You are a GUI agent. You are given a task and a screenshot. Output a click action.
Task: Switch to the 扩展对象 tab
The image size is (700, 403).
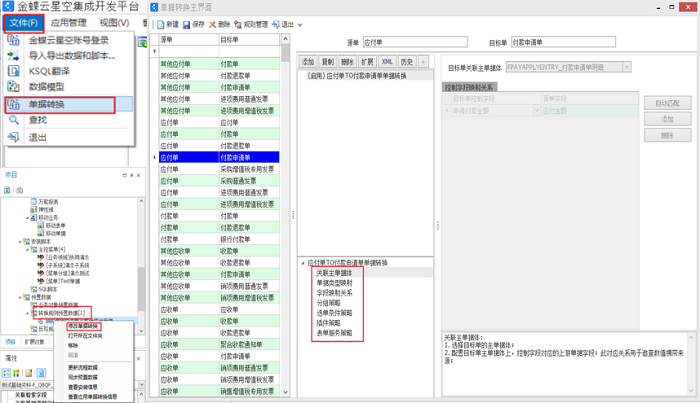(34, 341)
